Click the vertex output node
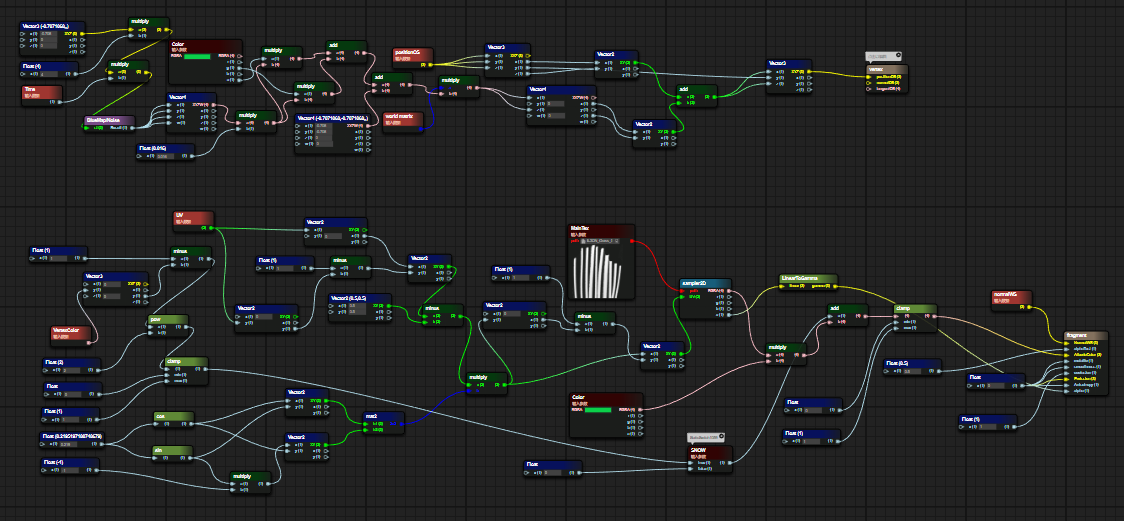The width and height of the screenshot is (1124, 521). [x=883, y=70]
